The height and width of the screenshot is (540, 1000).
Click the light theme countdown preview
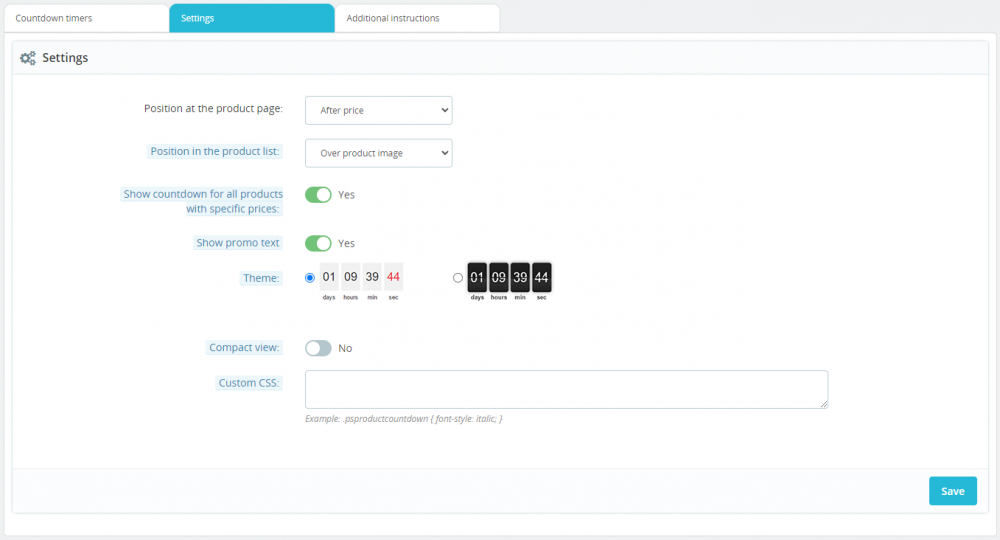coord(361,282)
